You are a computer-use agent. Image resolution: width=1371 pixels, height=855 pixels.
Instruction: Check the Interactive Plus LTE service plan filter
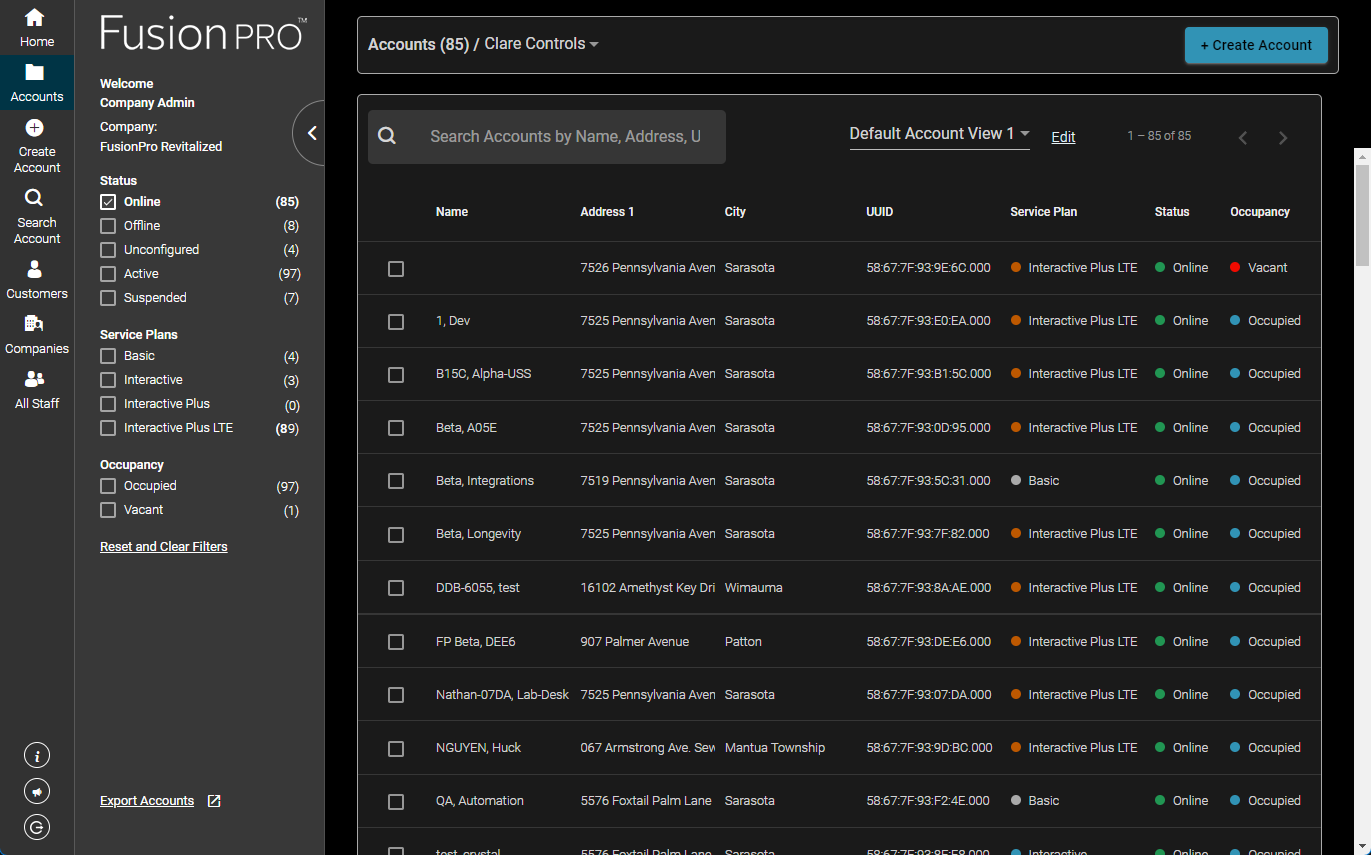point(107,427)
